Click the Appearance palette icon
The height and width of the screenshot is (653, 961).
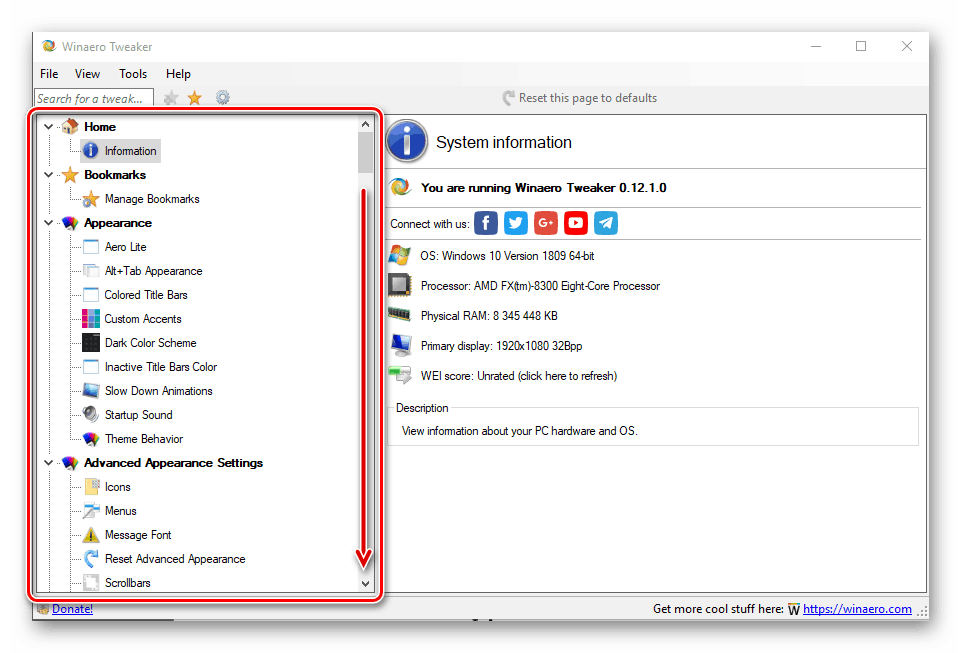[70, 223]
